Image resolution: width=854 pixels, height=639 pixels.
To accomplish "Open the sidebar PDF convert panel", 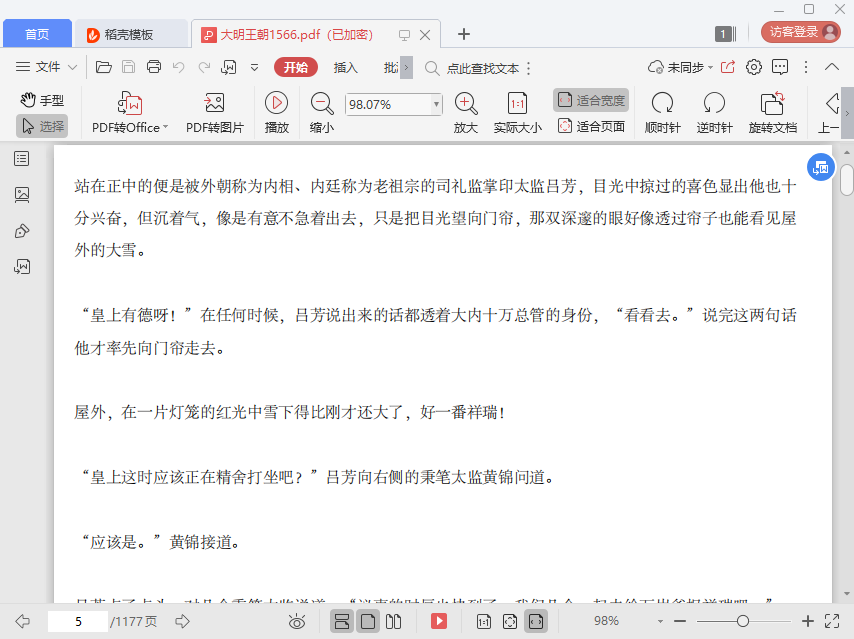I will (x=22, y=266).
